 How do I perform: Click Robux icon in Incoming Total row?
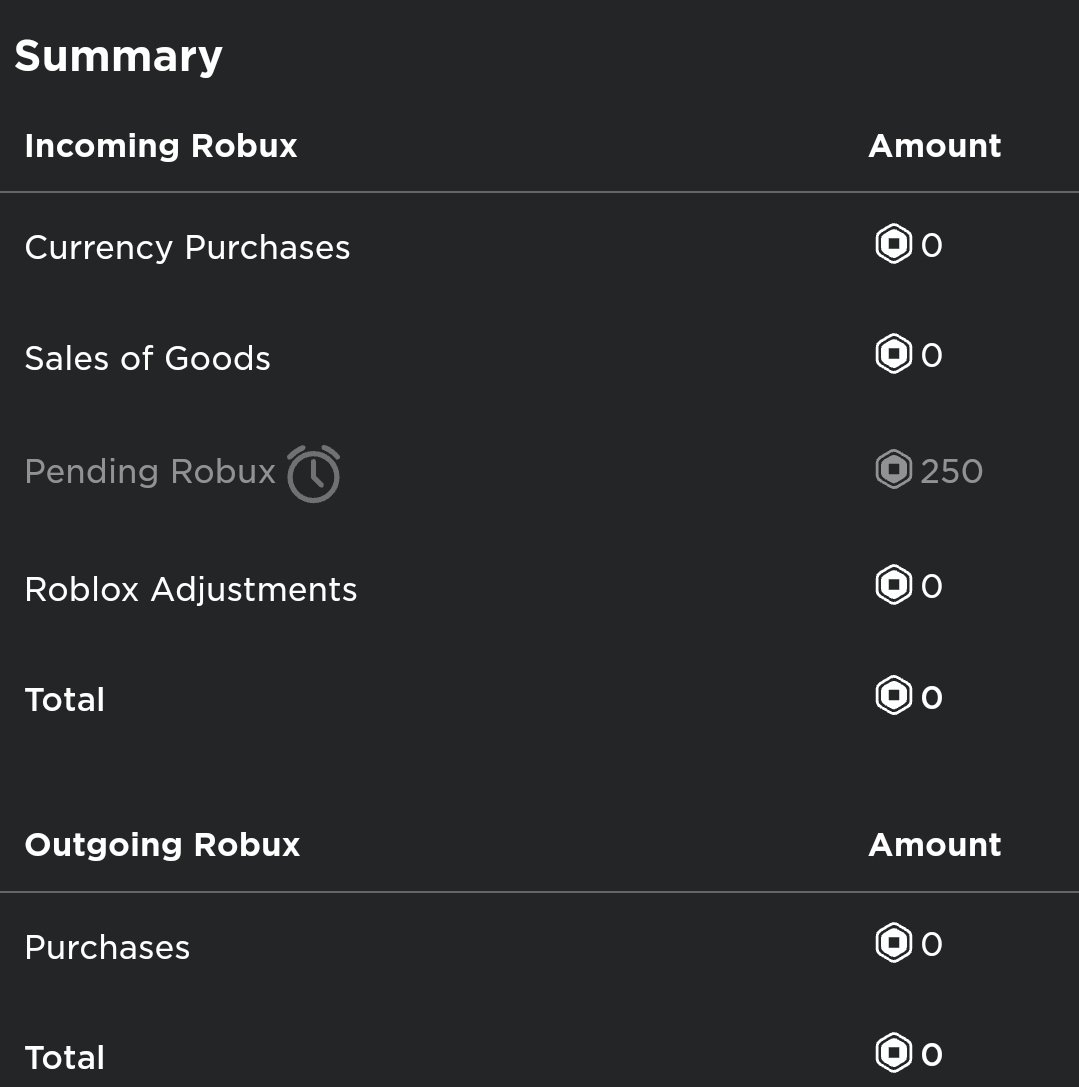893,695
